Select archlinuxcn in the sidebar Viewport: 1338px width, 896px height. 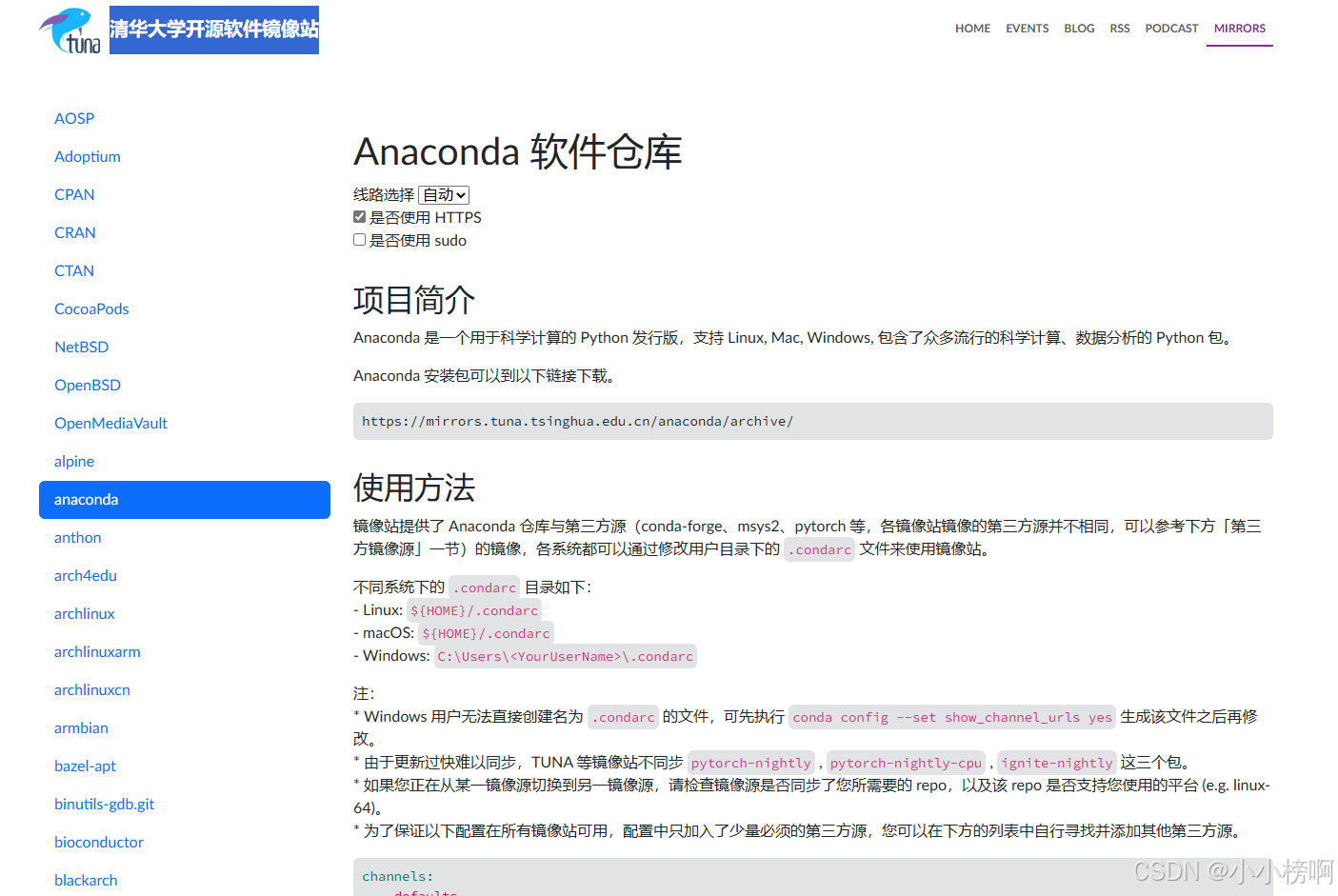click(92, 689)
